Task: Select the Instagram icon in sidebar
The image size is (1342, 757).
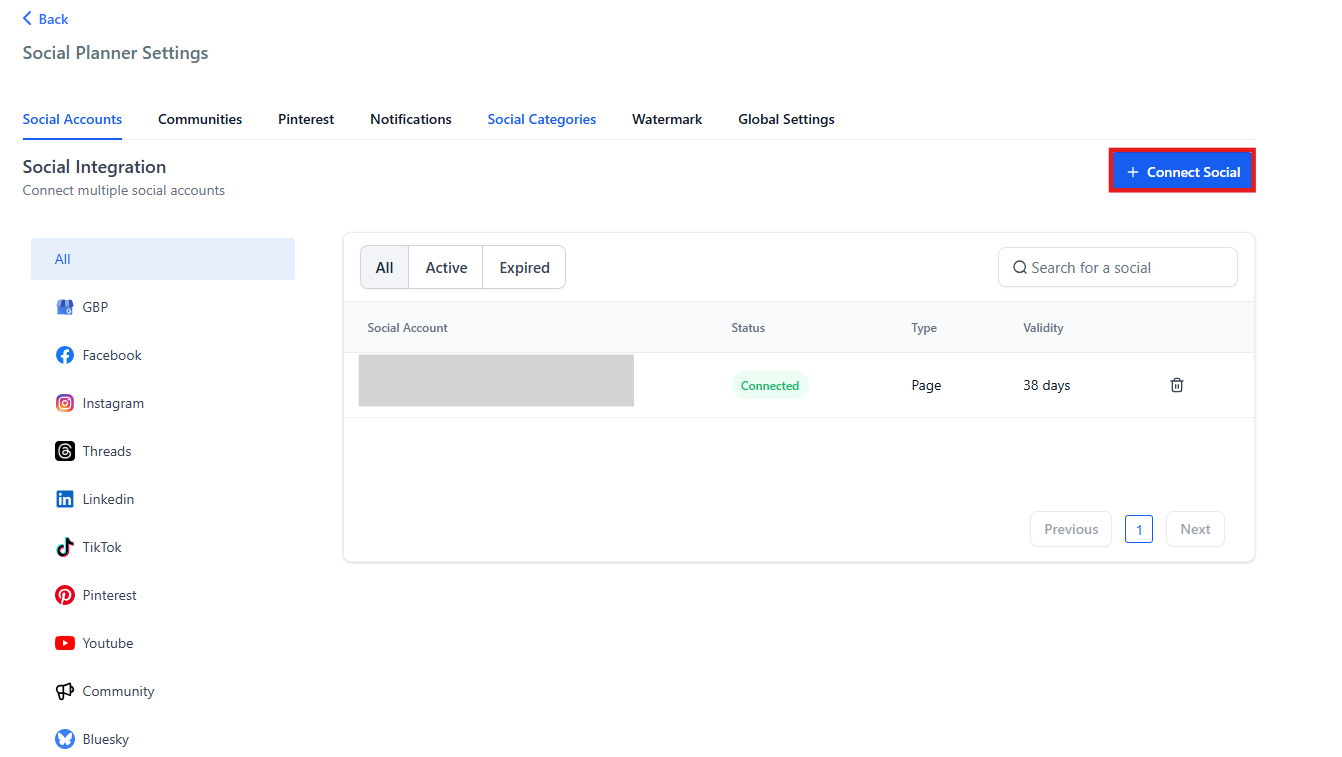Action: (x=65, y=403)
